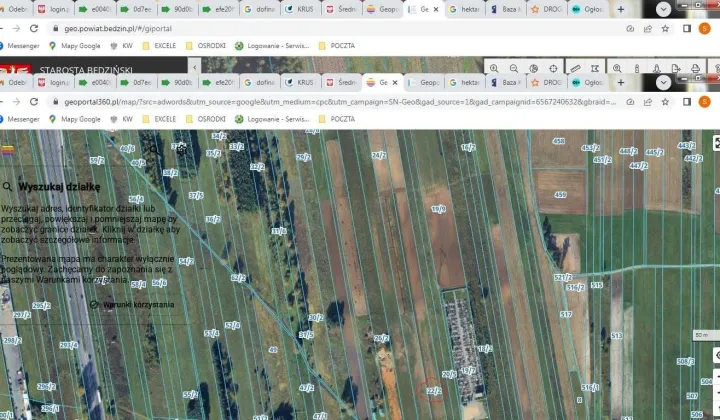
Task: Close the active Ge tab in the lower tab strip
Action: (x=397, y=83)
